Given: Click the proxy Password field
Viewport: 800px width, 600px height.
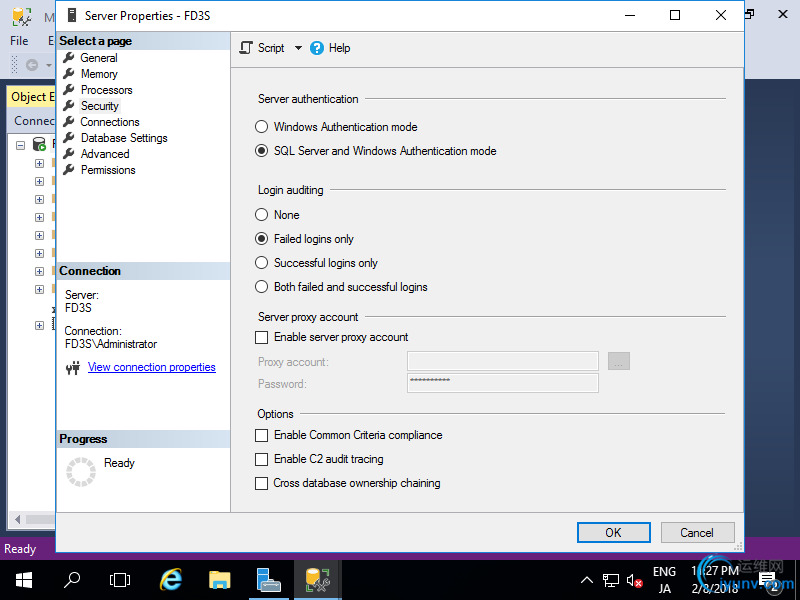Looking at the screenshot, I should pos(503,383).
